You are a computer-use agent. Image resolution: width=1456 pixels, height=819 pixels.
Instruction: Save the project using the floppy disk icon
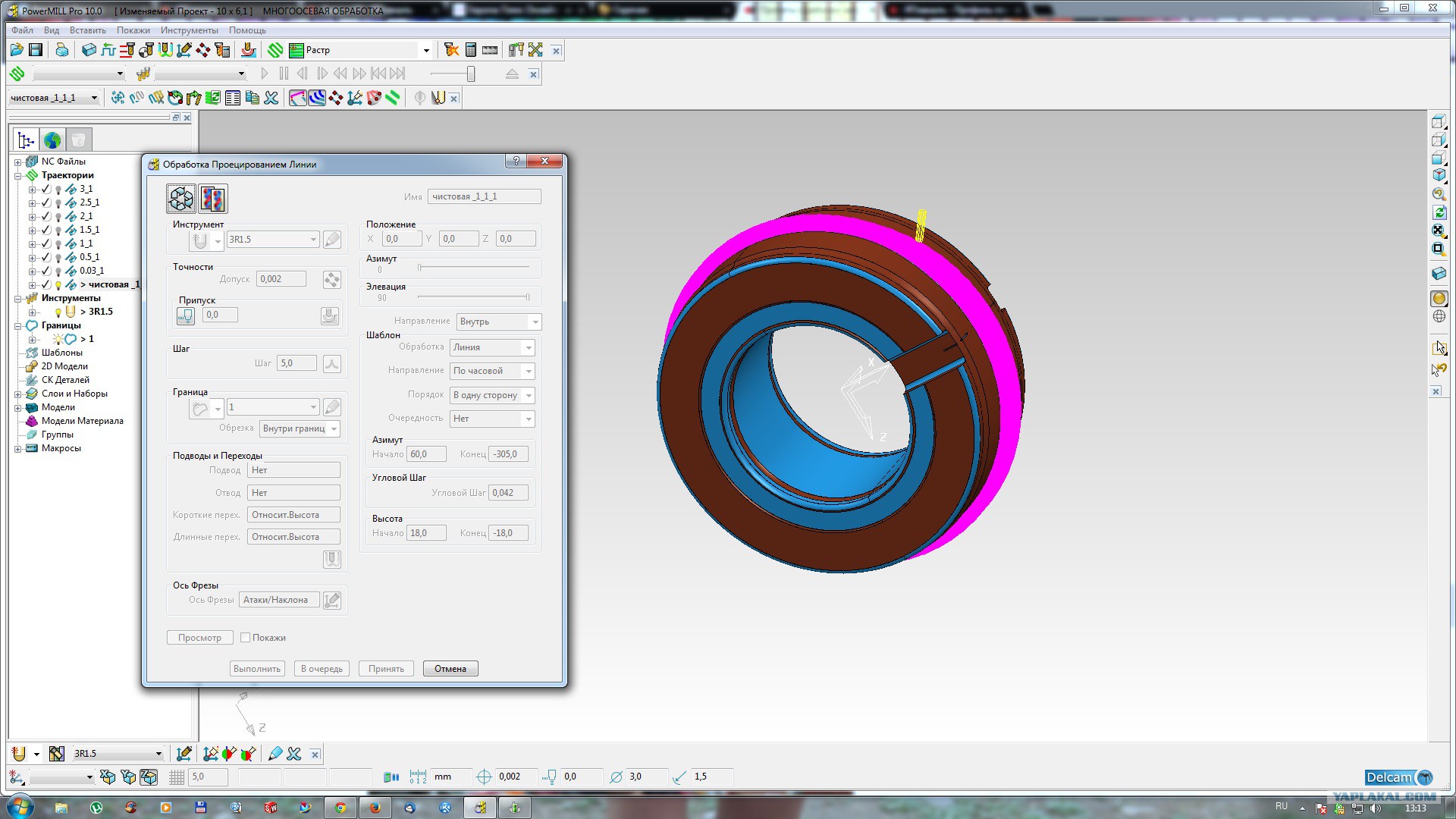click(x=36, y=50)
